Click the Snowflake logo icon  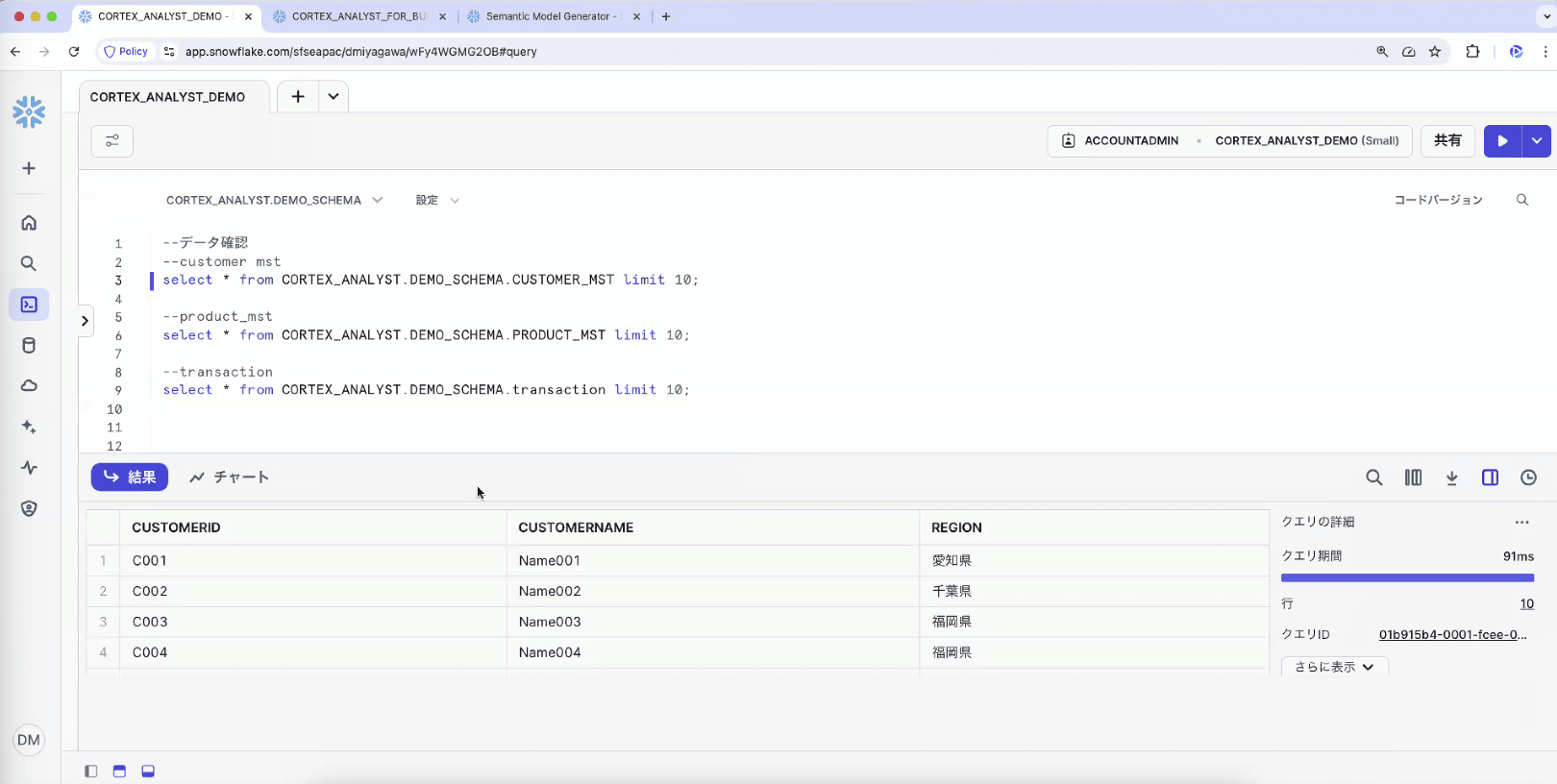[x=29, y=112]
